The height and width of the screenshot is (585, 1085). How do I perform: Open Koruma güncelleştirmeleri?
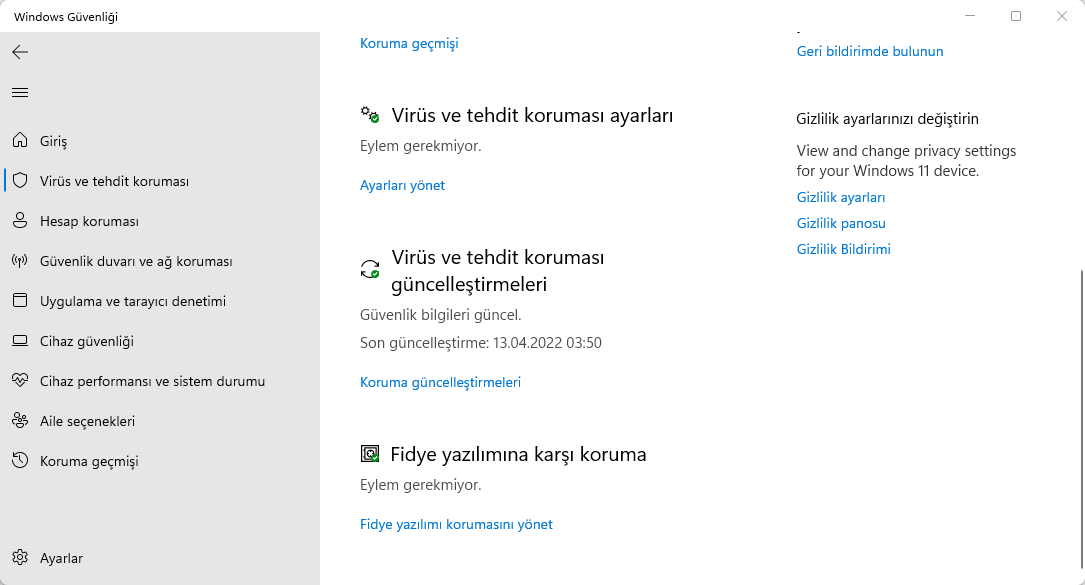(x=440, y=382)
